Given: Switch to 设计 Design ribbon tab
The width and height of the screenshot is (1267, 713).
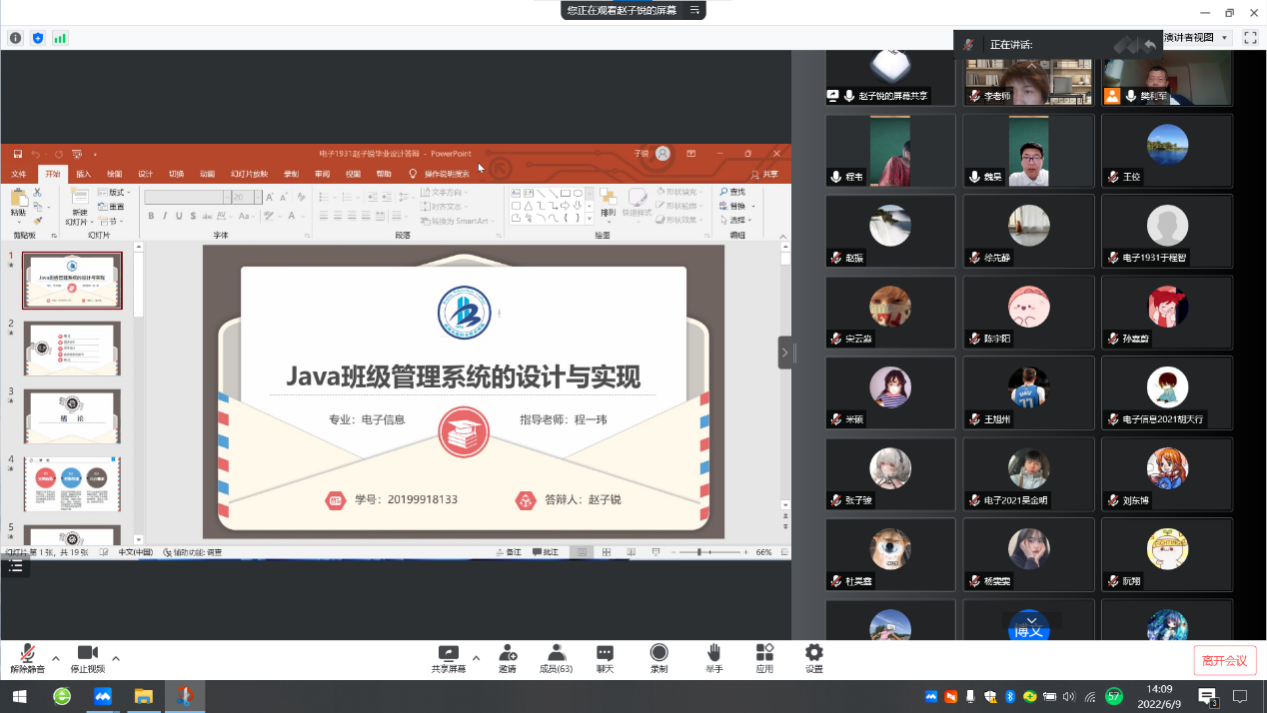Looking at the screenshot, I should [x=145, y=174].
